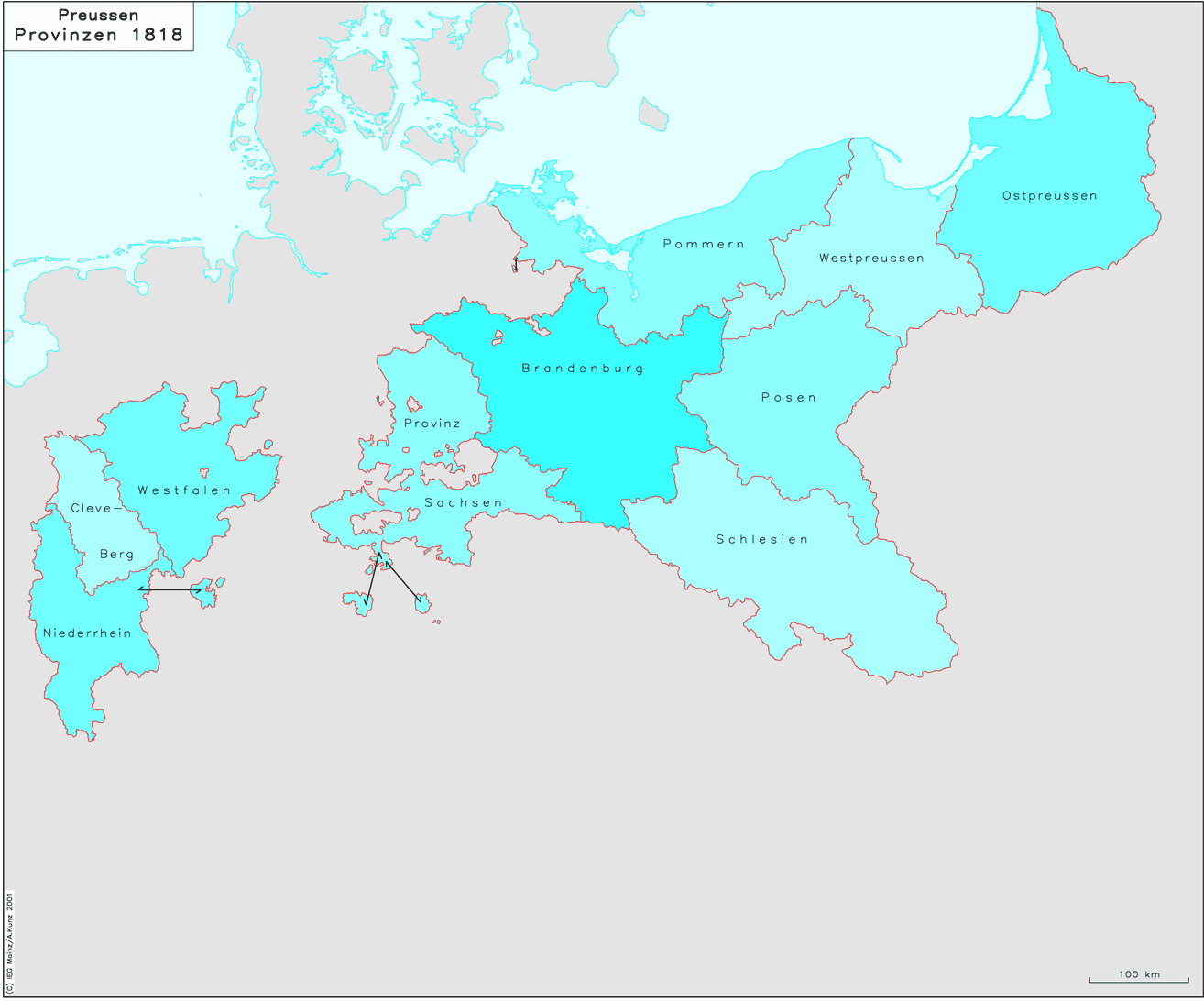Select the Posen province label
The height and width of the screenshot is (1001, 1204).
click(x=788, y=398)
